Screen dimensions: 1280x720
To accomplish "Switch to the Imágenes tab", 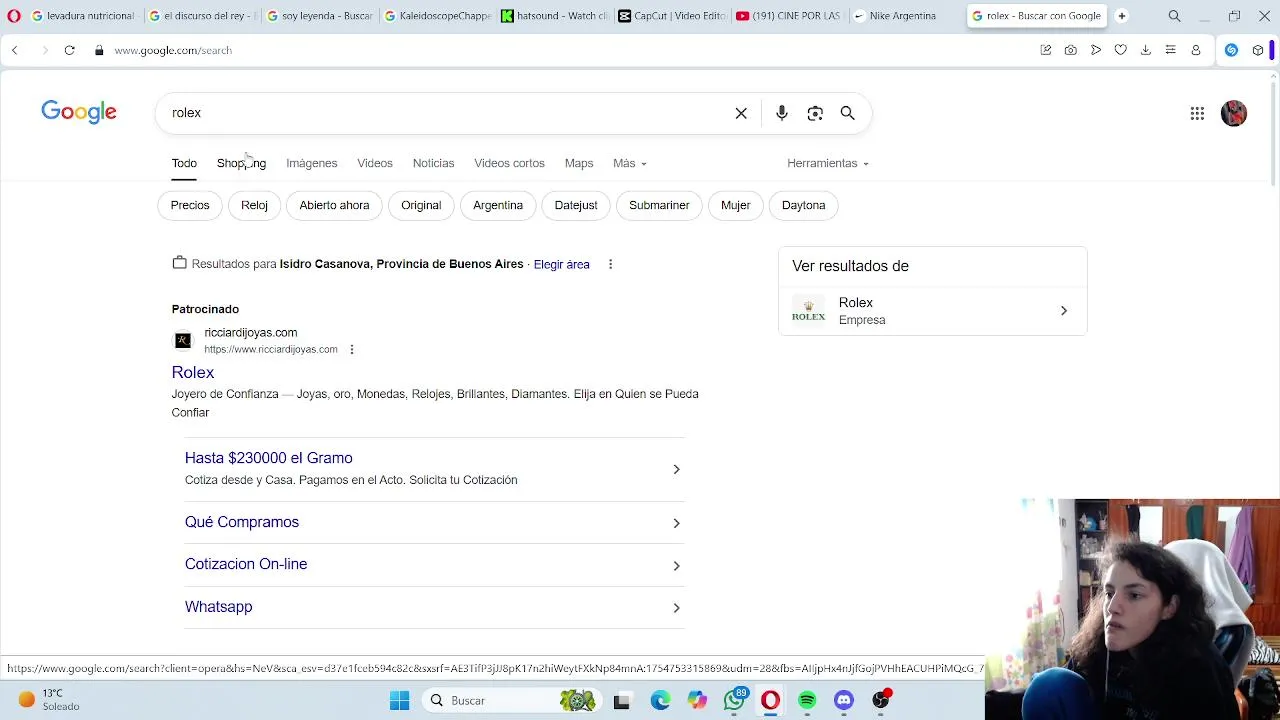I will [311, 163].
